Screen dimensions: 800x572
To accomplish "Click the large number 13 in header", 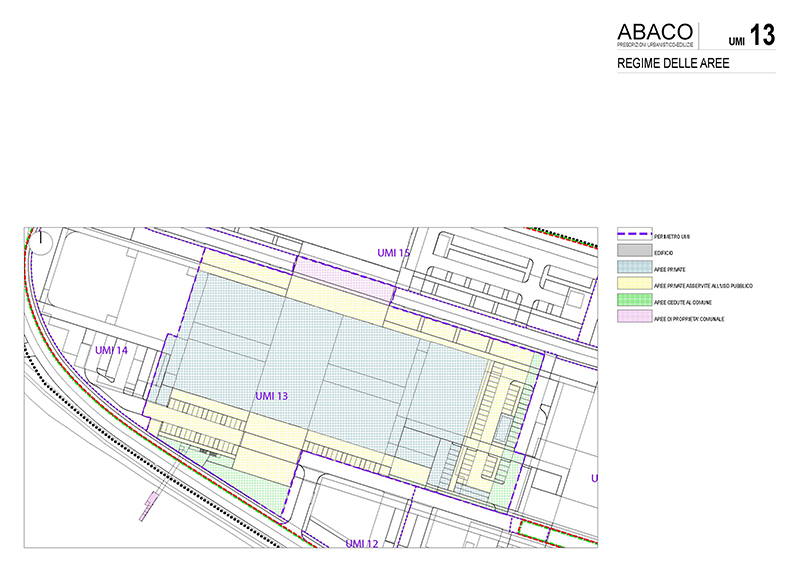I will [762, 36].
